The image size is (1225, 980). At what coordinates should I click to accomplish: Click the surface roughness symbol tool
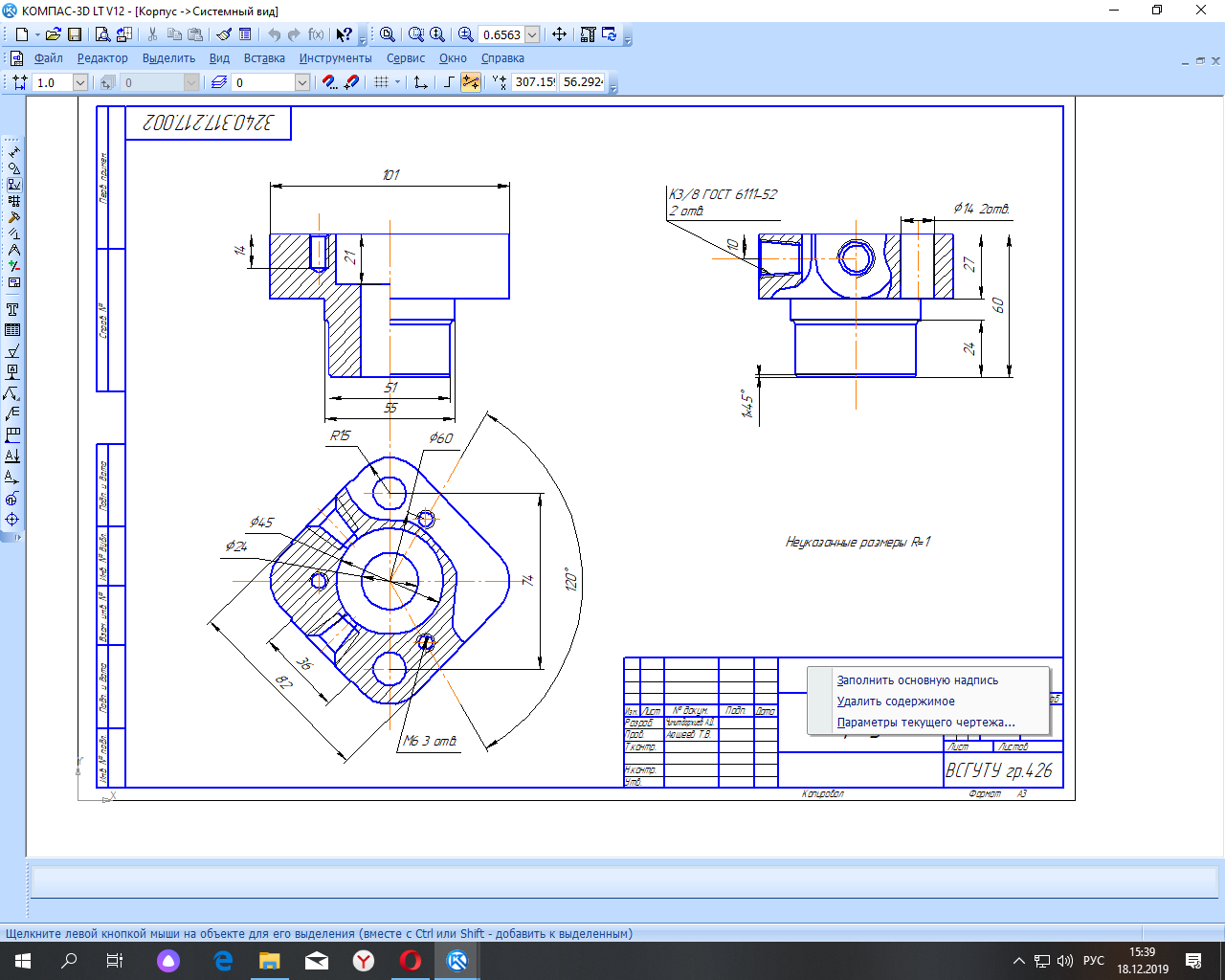click(x=12, y=351)
